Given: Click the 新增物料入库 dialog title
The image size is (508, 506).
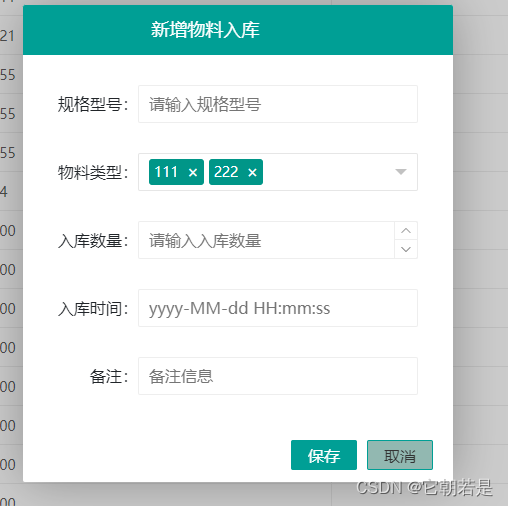Looking at the screenshot, I should (x=205, y=30).
